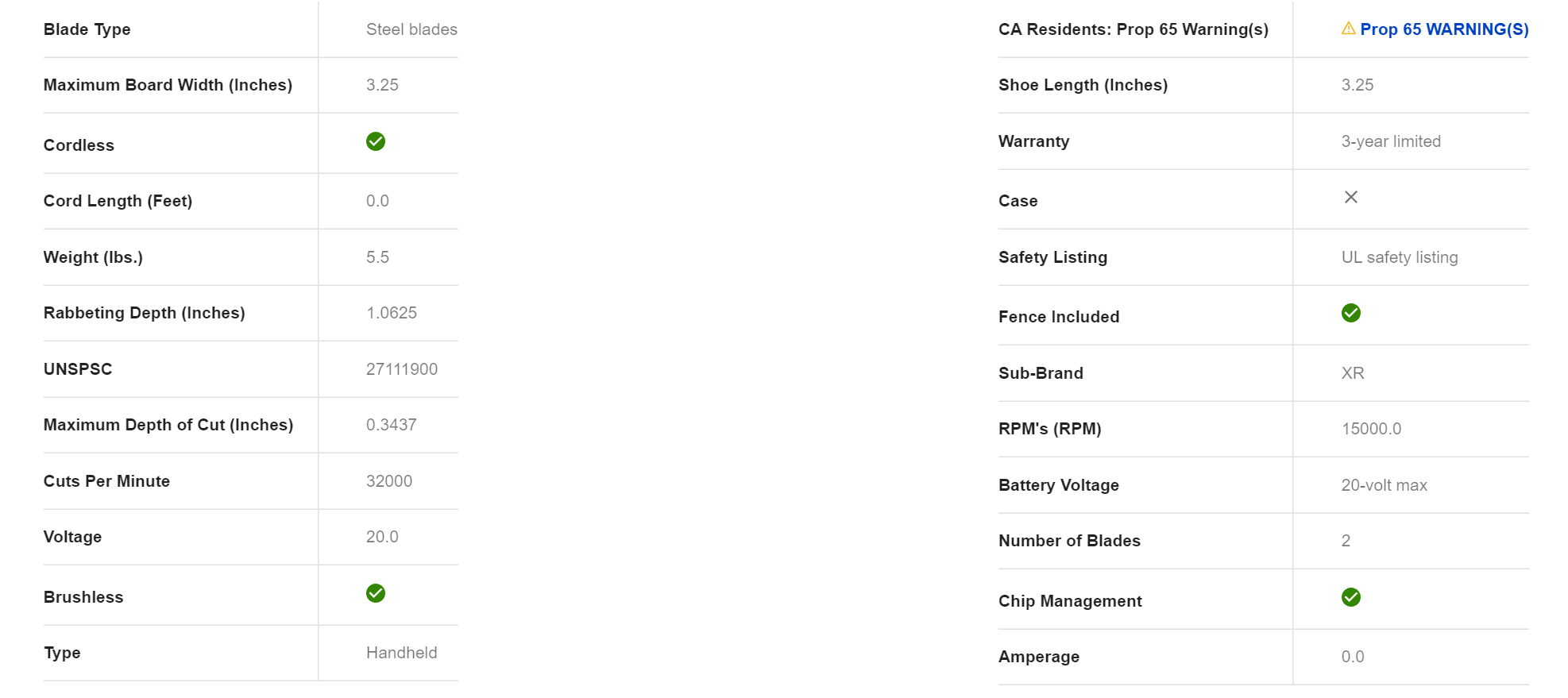Click the Maximum Depth of Cut label
The height and width of the screenshot is (698, 1568).
168,425
